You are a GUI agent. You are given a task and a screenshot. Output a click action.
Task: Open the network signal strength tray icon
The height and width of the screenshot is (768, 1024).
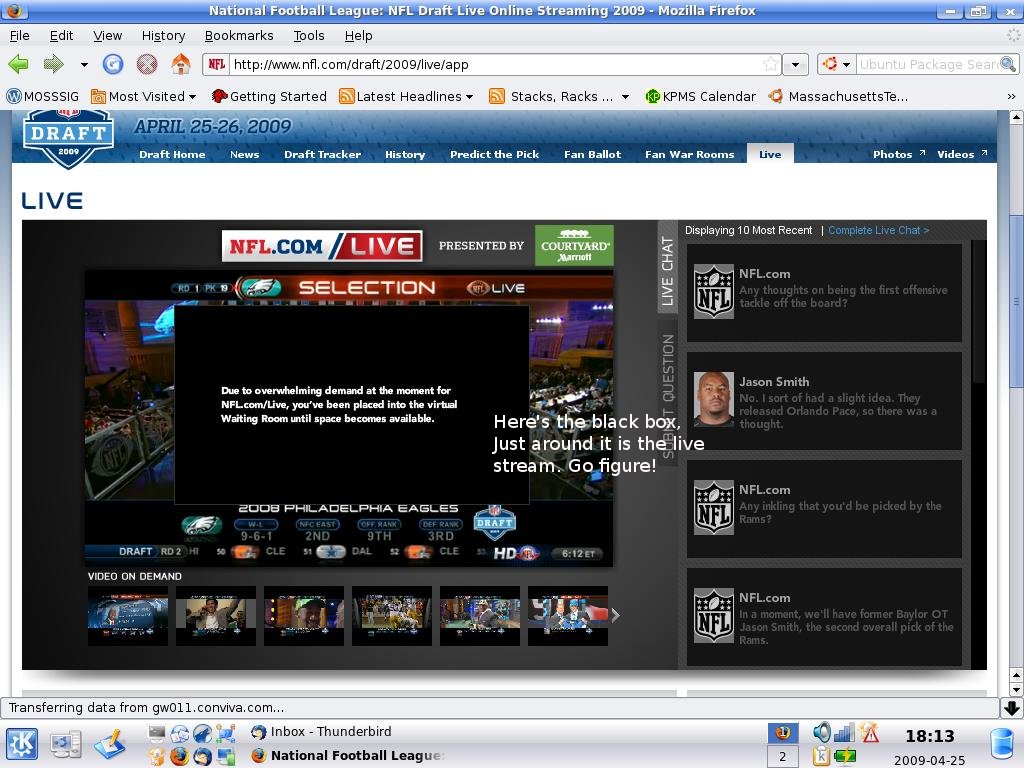845,733
